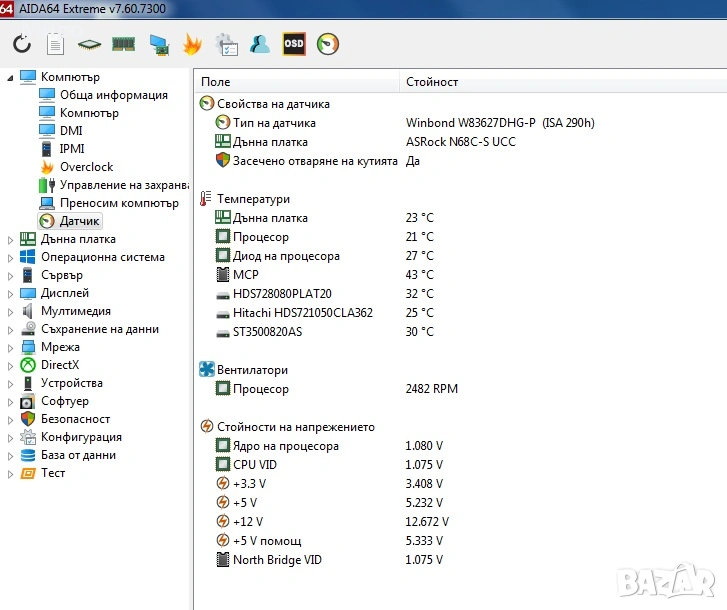Collapse the Компютър root tree node

tap(11, 77)
